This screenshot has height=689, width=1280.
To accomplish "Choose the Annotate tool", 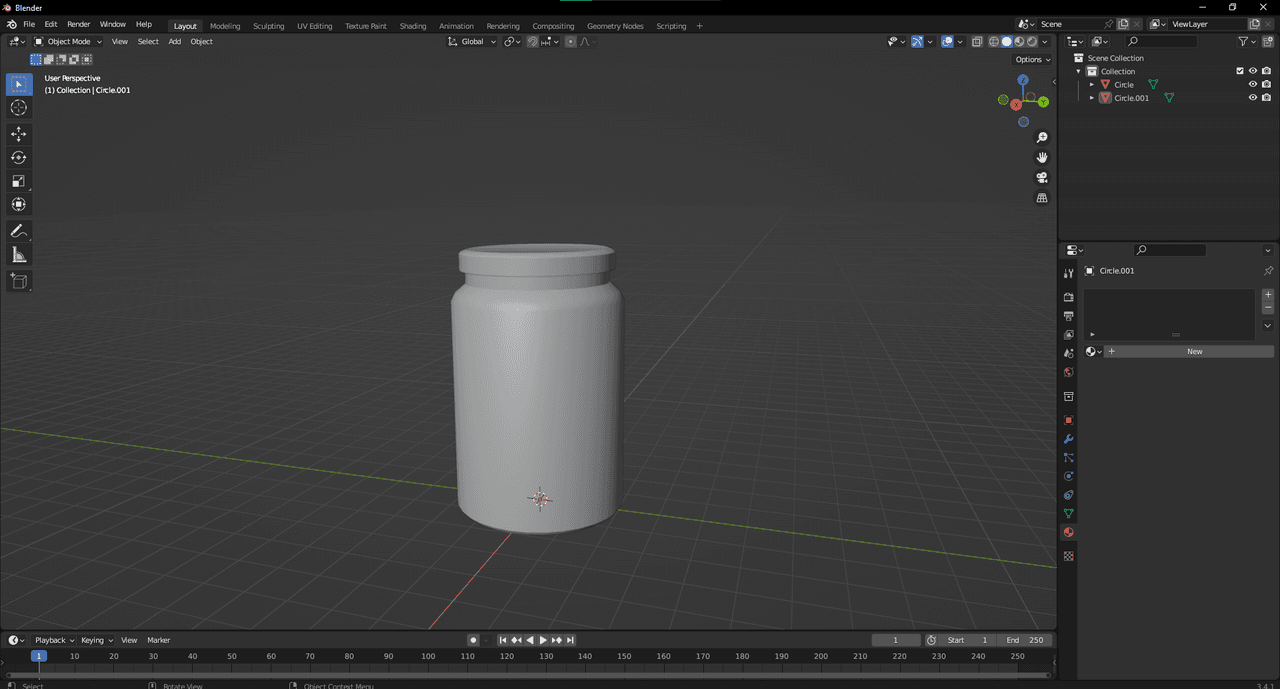I will [19, 231].
